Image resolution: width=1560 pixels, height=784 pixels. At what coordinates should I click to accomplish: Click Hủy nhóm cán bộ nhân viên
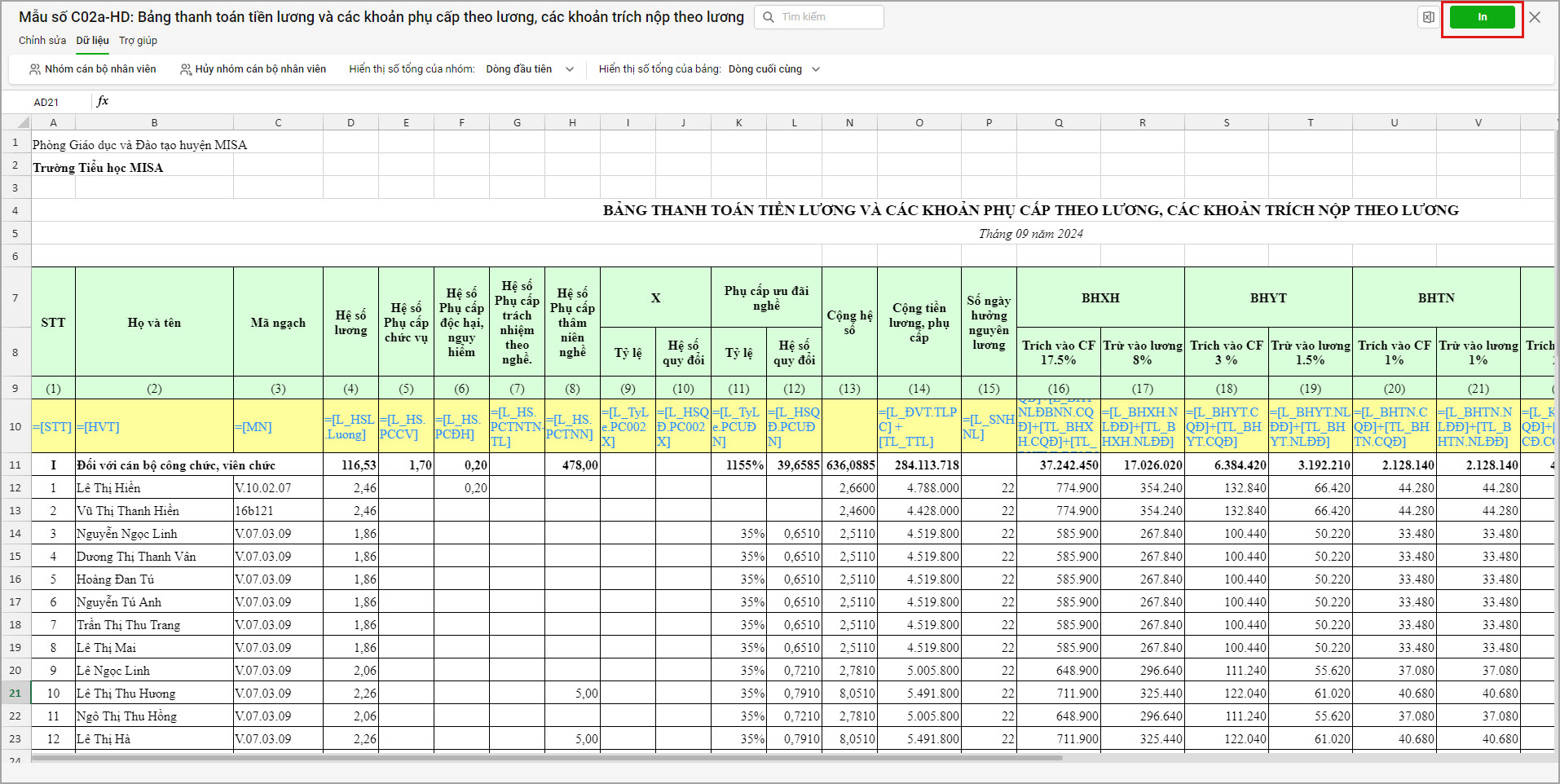[x=260, y=69]
